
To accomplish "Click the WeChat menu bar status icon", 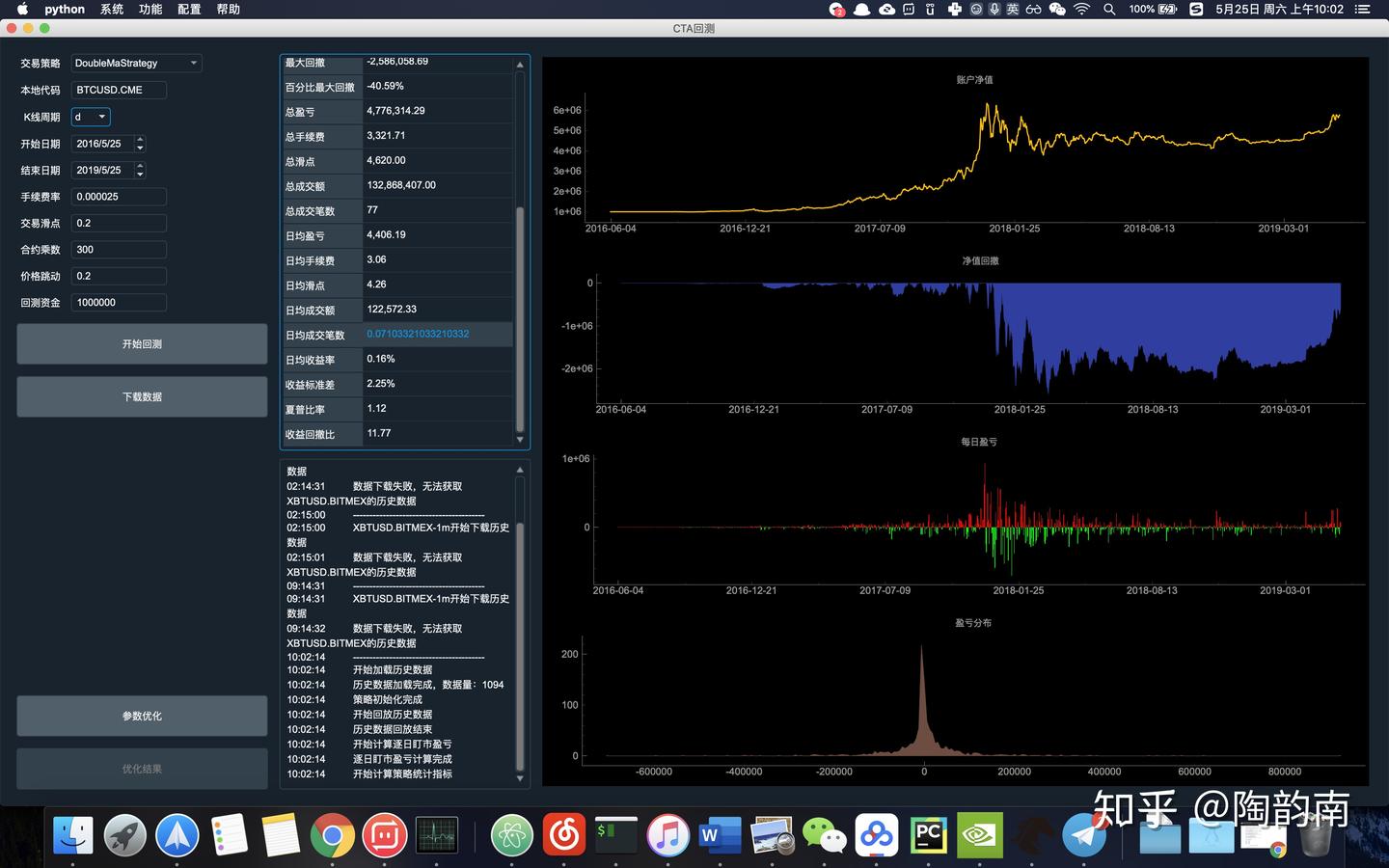I will [x=1056, y=10].
